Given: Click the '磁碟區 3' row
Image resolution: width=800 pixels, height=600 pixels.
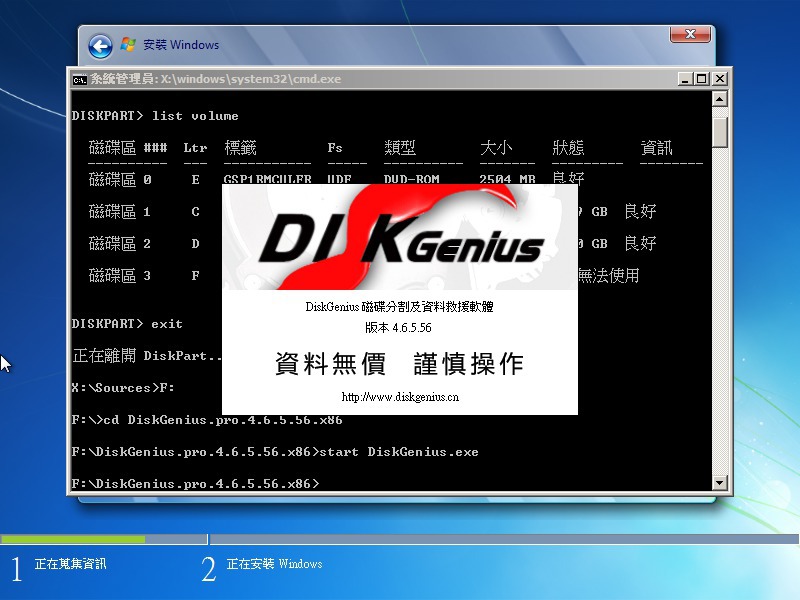Looking at the screenshot, I should pyautogui.click(x=364, y=276).
